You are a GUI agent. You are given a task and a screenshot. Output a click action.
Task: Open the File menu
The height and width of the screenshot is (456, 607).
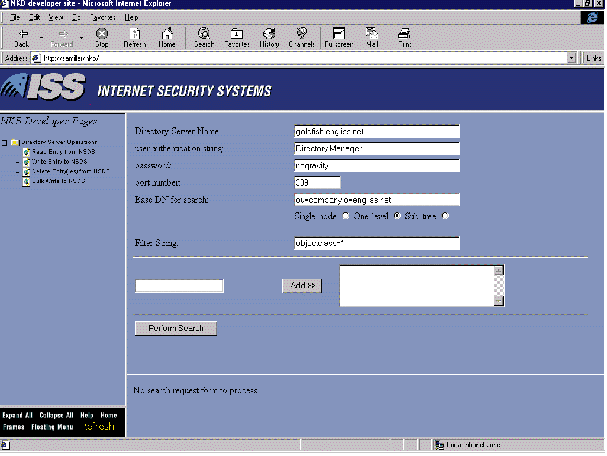pos(14,18)
